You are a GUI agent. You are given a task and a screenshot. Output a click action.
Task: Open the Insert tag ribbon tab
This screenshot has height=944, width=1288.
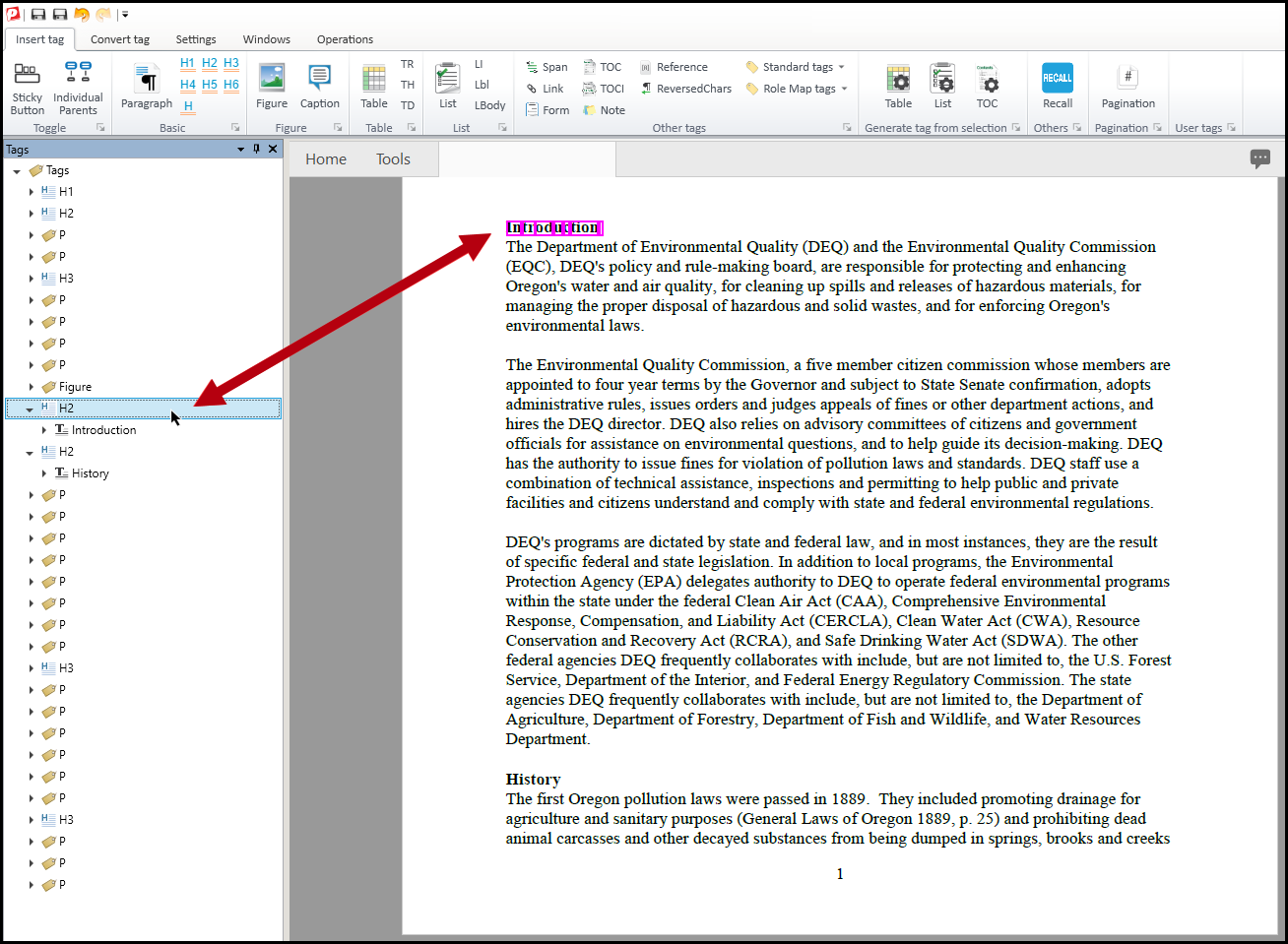tap(39, 39)
